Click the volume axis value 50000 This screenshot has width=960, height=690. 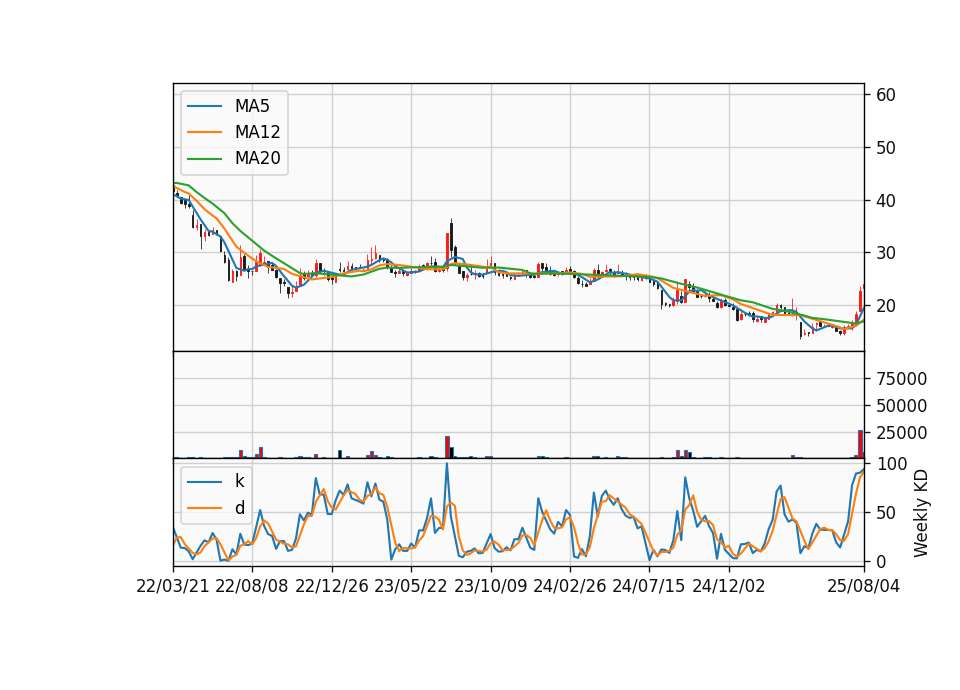[x=901, y=406]
